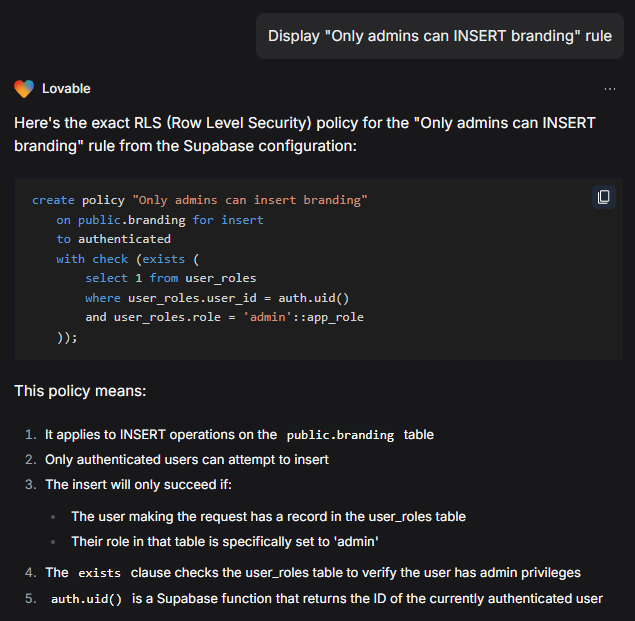This screenshot has width=635, height=621.
Task: Click the 'with check (exists (' code line
Action: click(128, 259)
